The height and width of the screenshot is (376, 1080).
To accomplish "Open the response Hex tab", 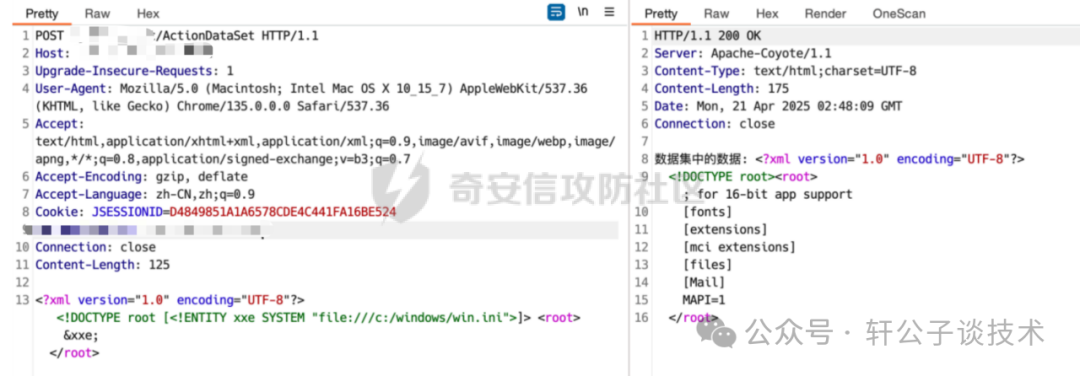I will 767,13.
